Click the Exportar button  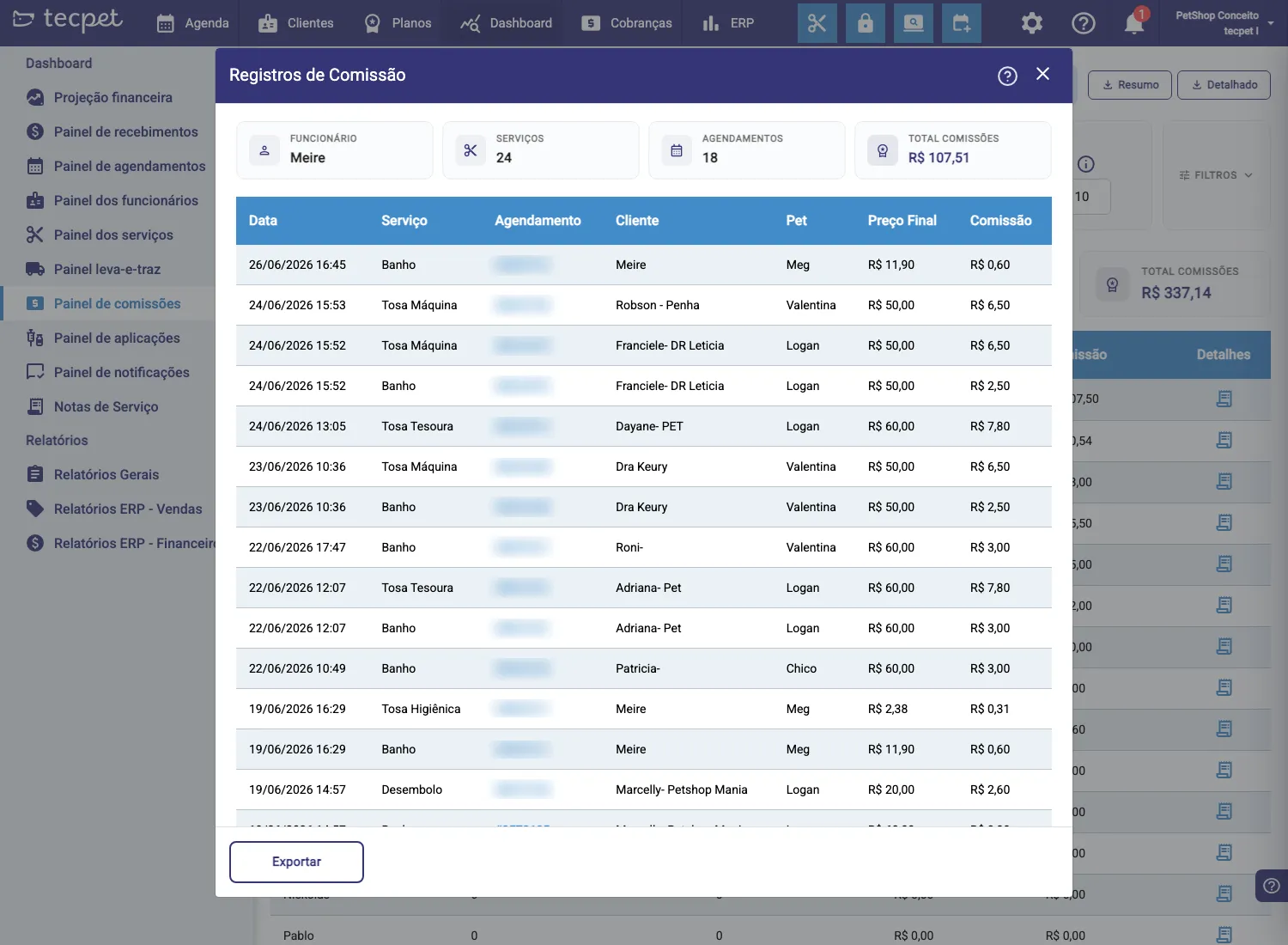(x=296, y=862)
